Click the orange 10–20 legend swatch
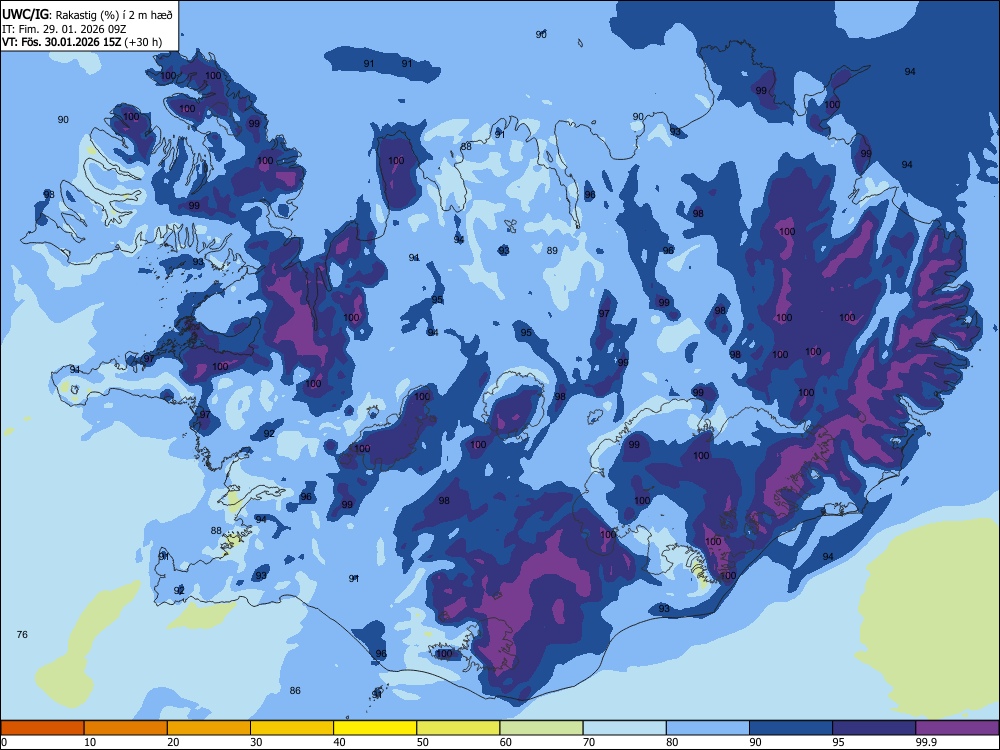Viewport: 1000px width, 750px height. [126, 728]
